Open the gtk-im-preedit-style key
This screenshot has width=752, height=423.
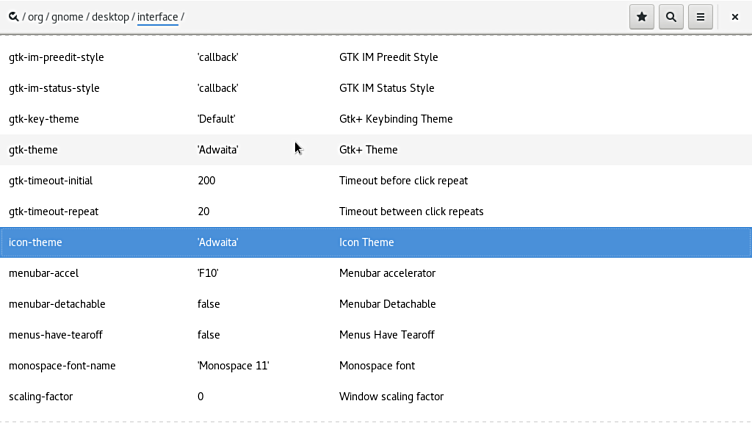click(x=56, y=57)
